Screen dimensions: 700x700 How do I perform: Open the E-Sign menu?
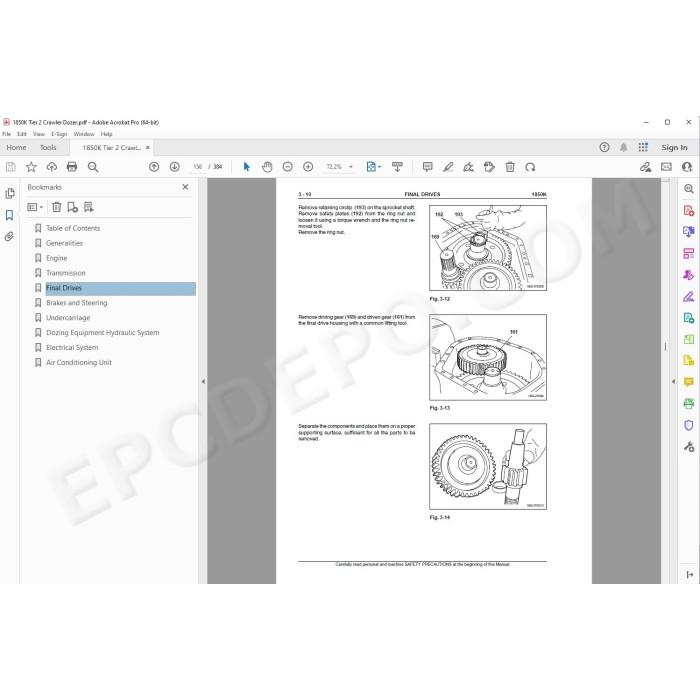pyautogui.click(x=59, y=134)
